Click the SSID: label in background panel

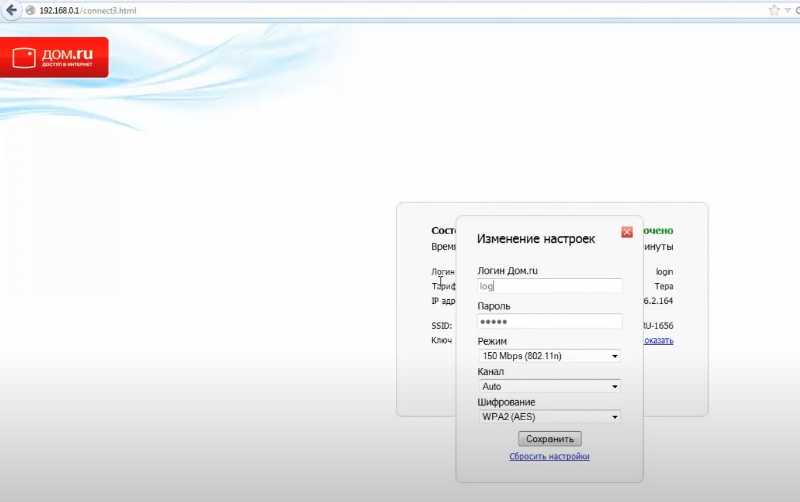click(442, 325)
